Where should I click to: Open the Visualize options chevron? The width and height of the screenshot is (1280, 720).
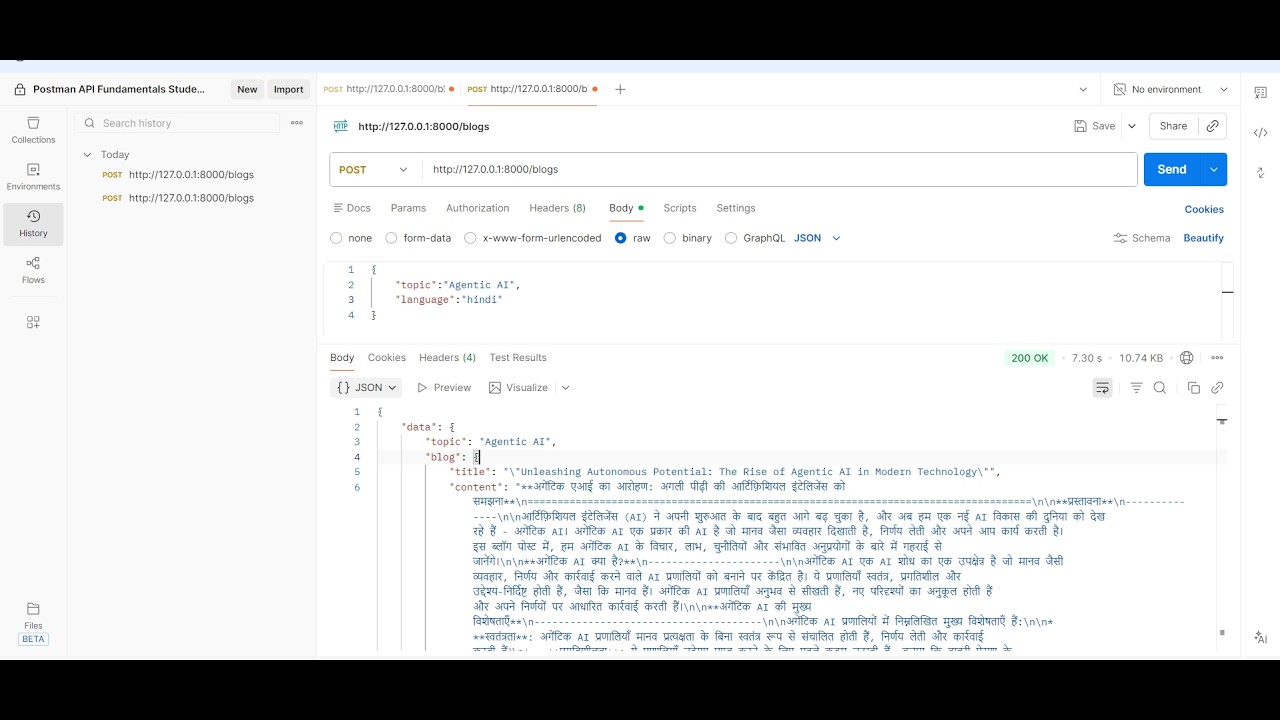565,388
